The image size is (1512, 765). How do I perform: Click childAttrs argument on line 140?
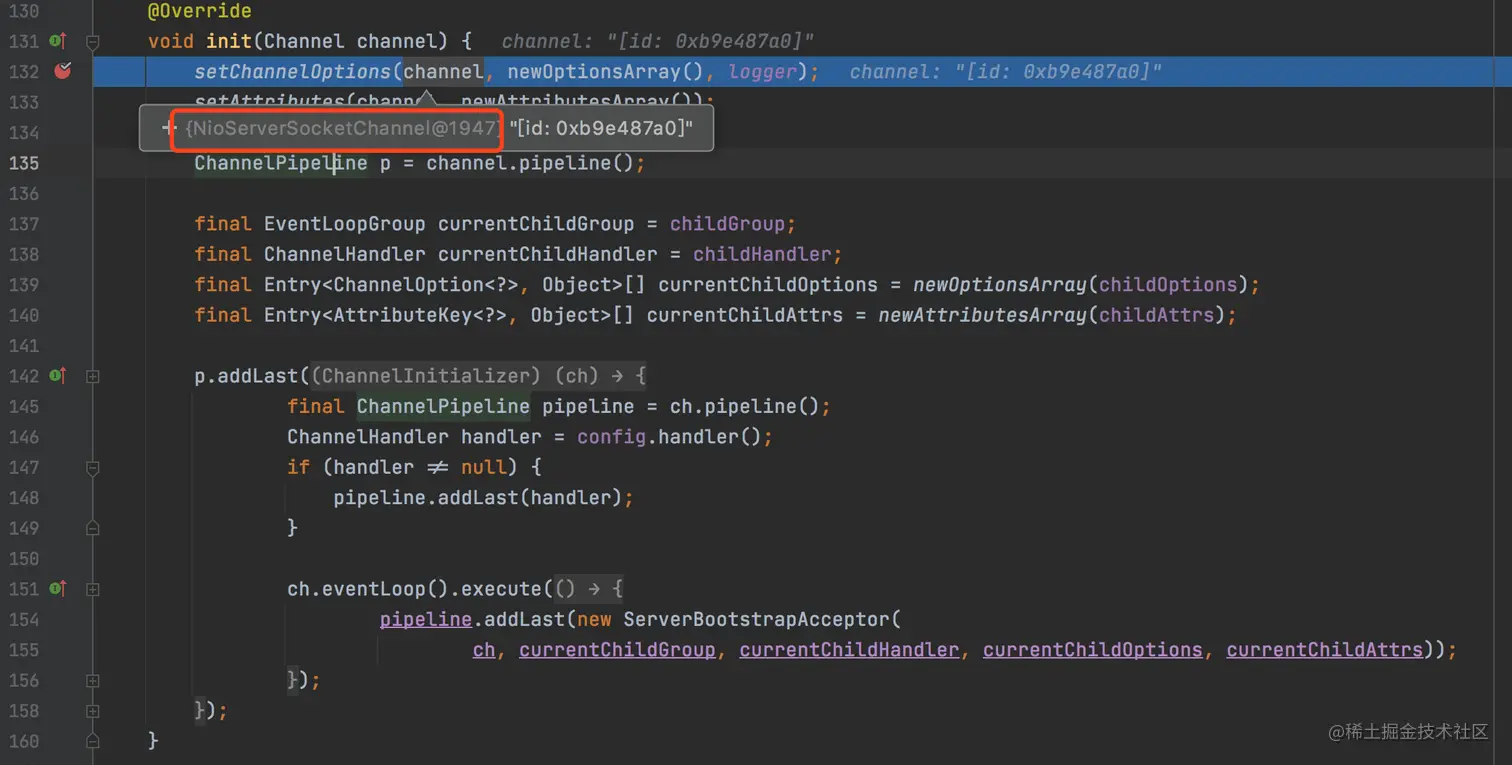1157,315
